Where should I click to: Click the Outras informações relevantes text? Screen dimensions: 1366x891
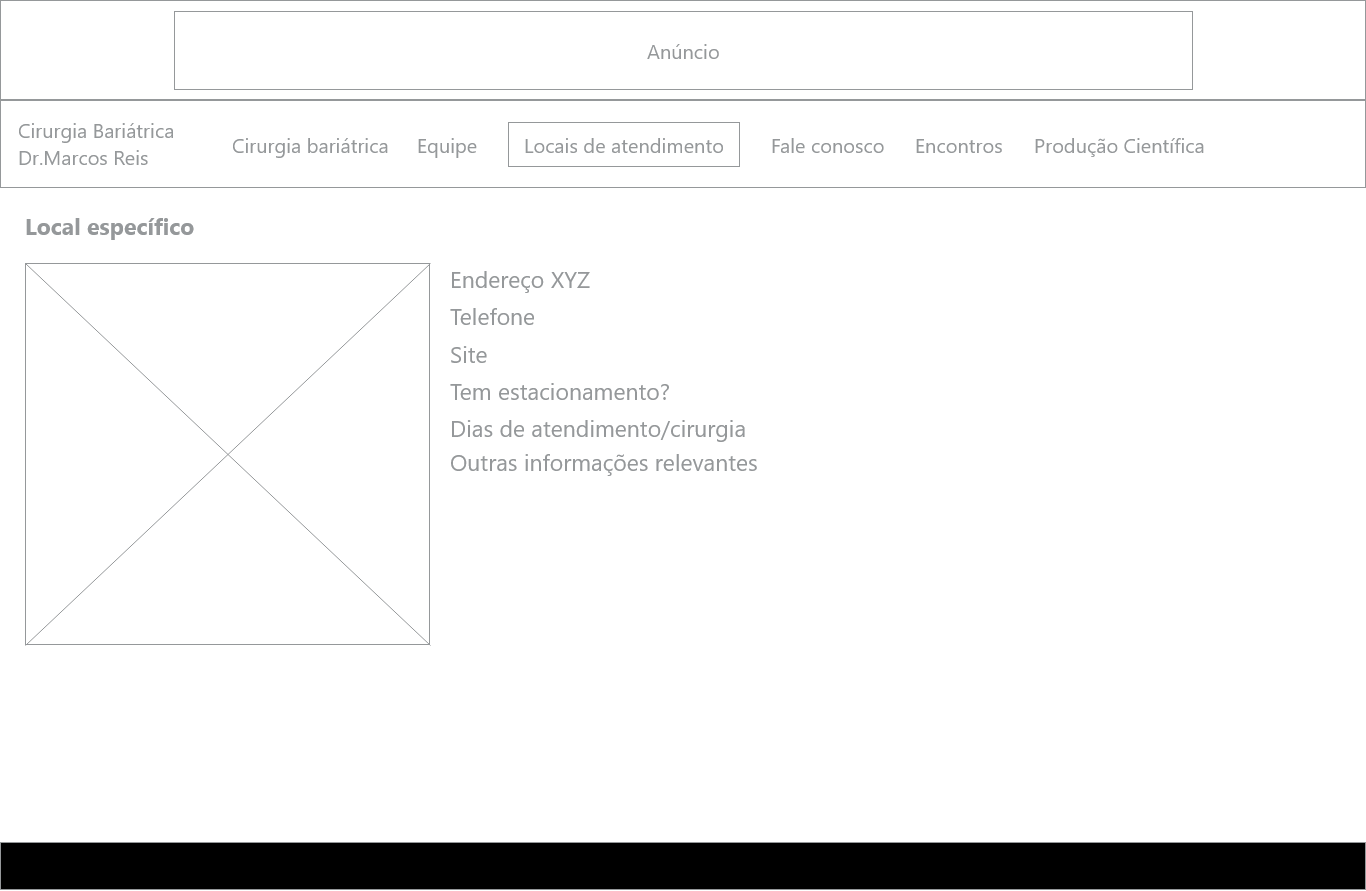click(604, 463)
